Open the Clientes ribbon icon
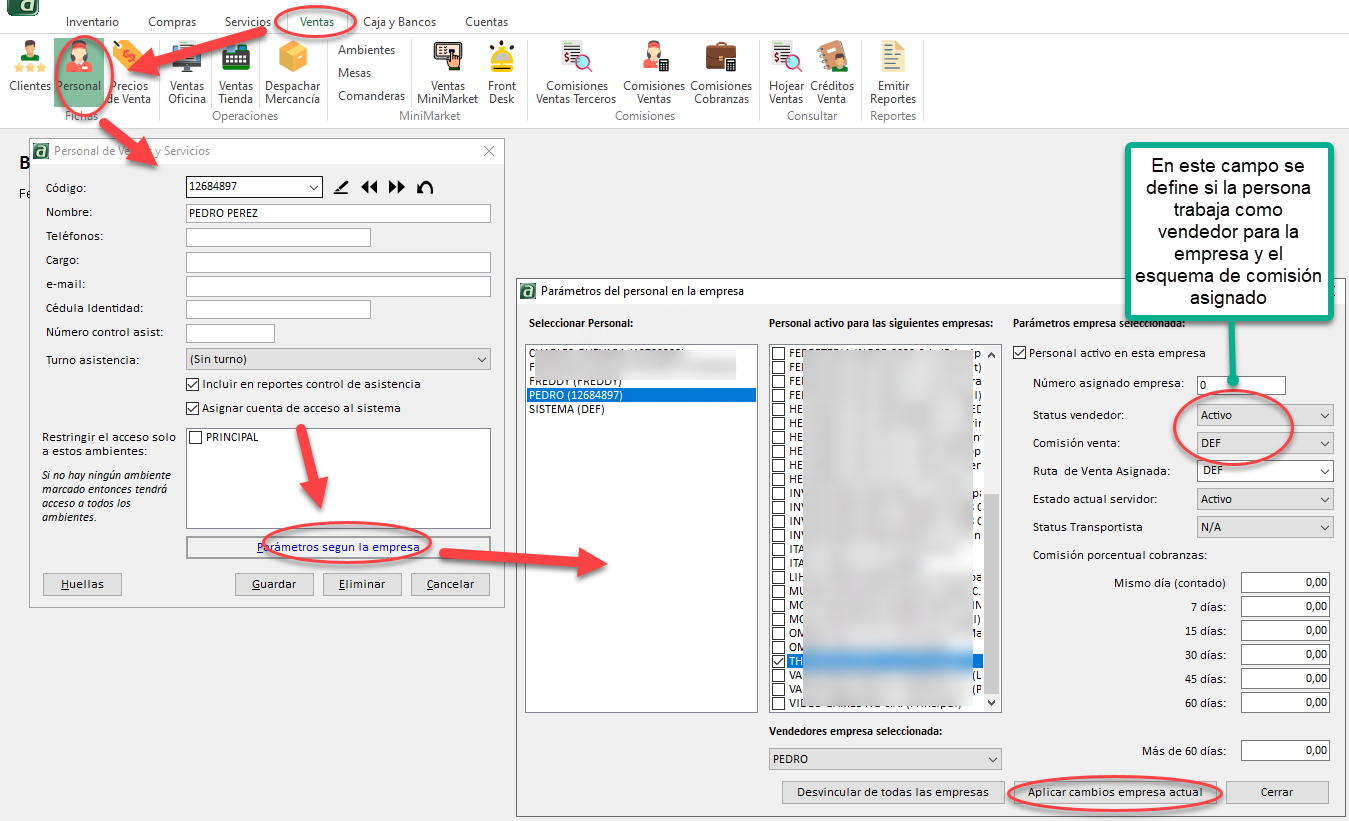 point(30,70)
